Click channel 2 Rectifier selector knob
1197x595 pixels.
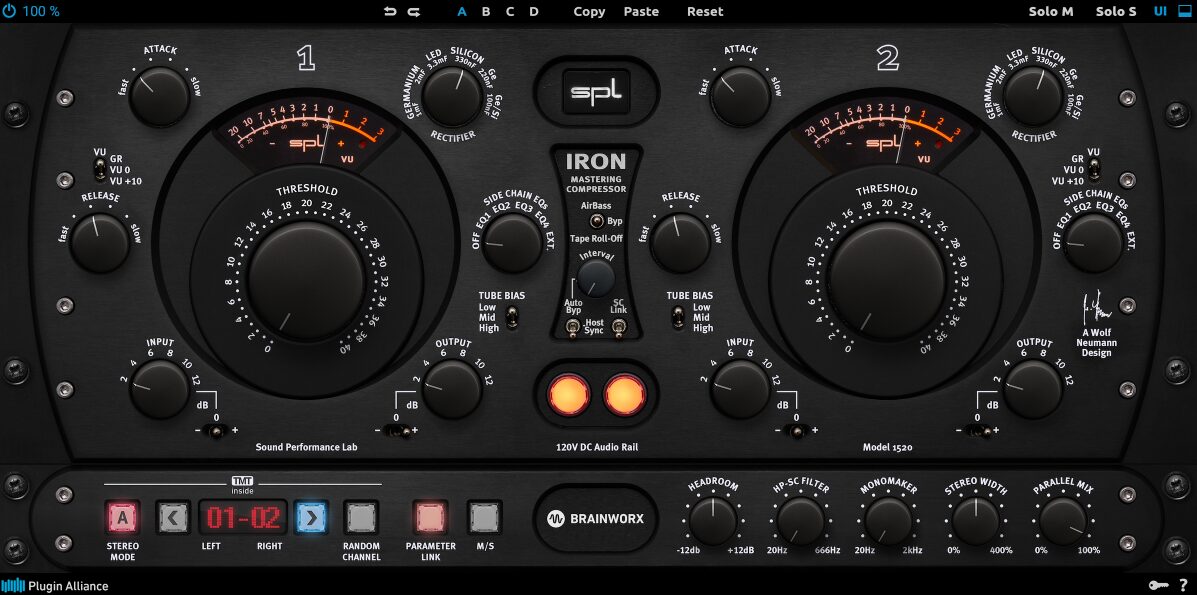pyautogui.click(x=1033, y=96)
